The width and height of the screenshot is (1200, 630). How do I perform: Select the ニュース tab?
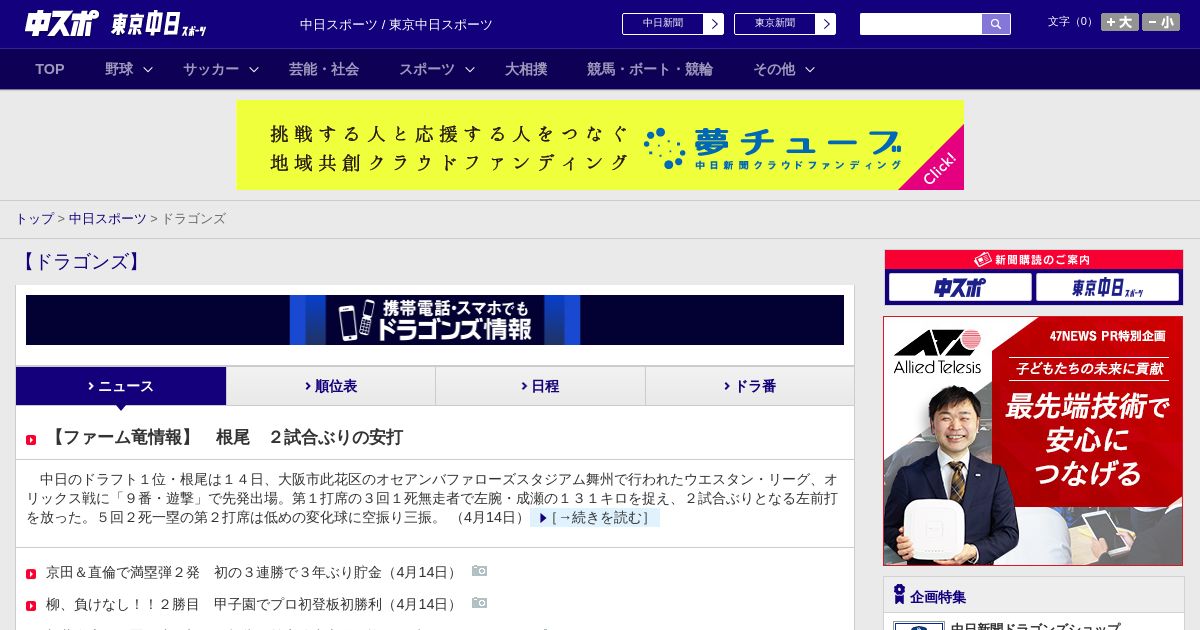pyautogui.click(x=121, y=386)
